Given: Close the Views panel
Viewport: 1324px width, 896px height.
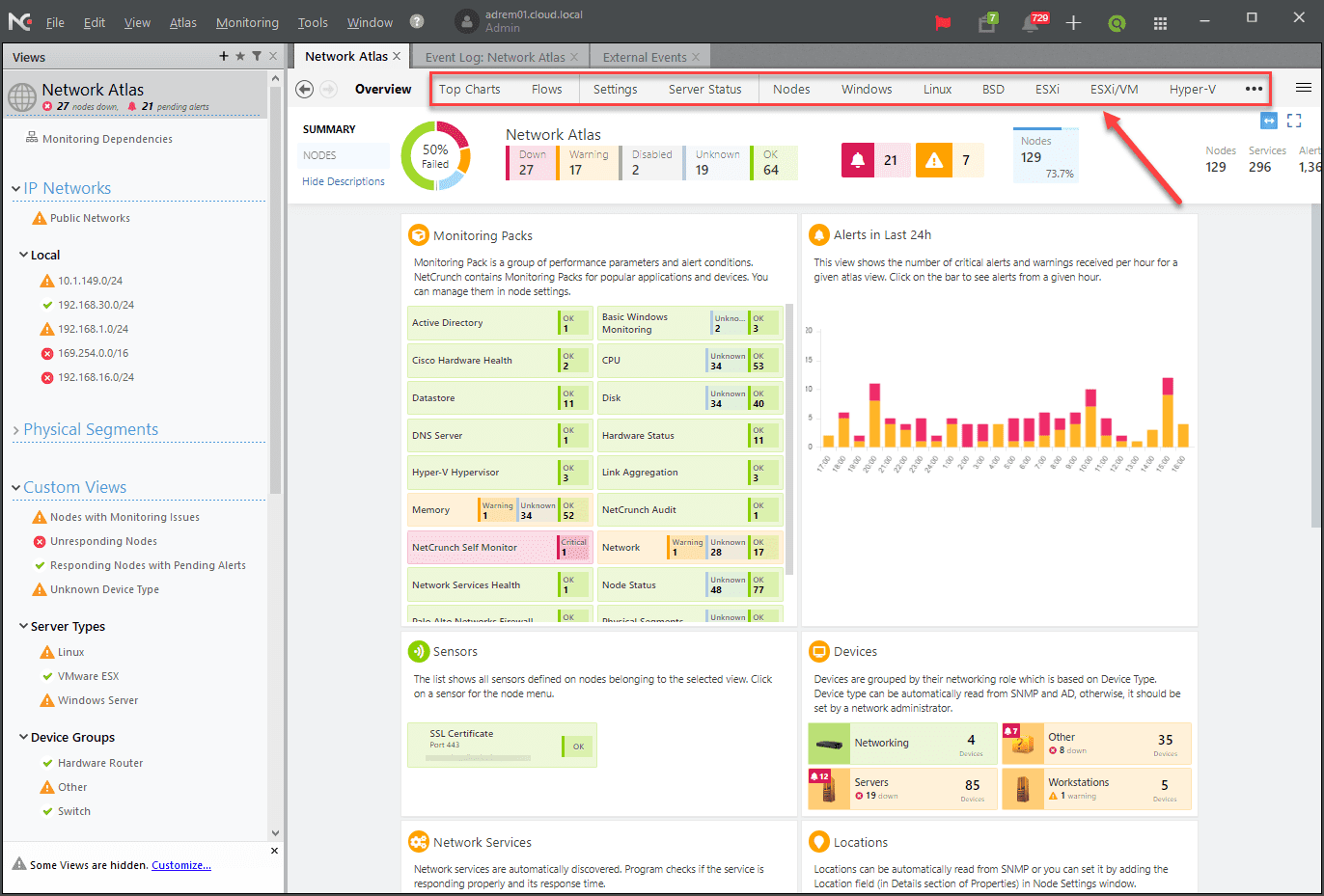Looking at the screenshot, I should (273, 56).
